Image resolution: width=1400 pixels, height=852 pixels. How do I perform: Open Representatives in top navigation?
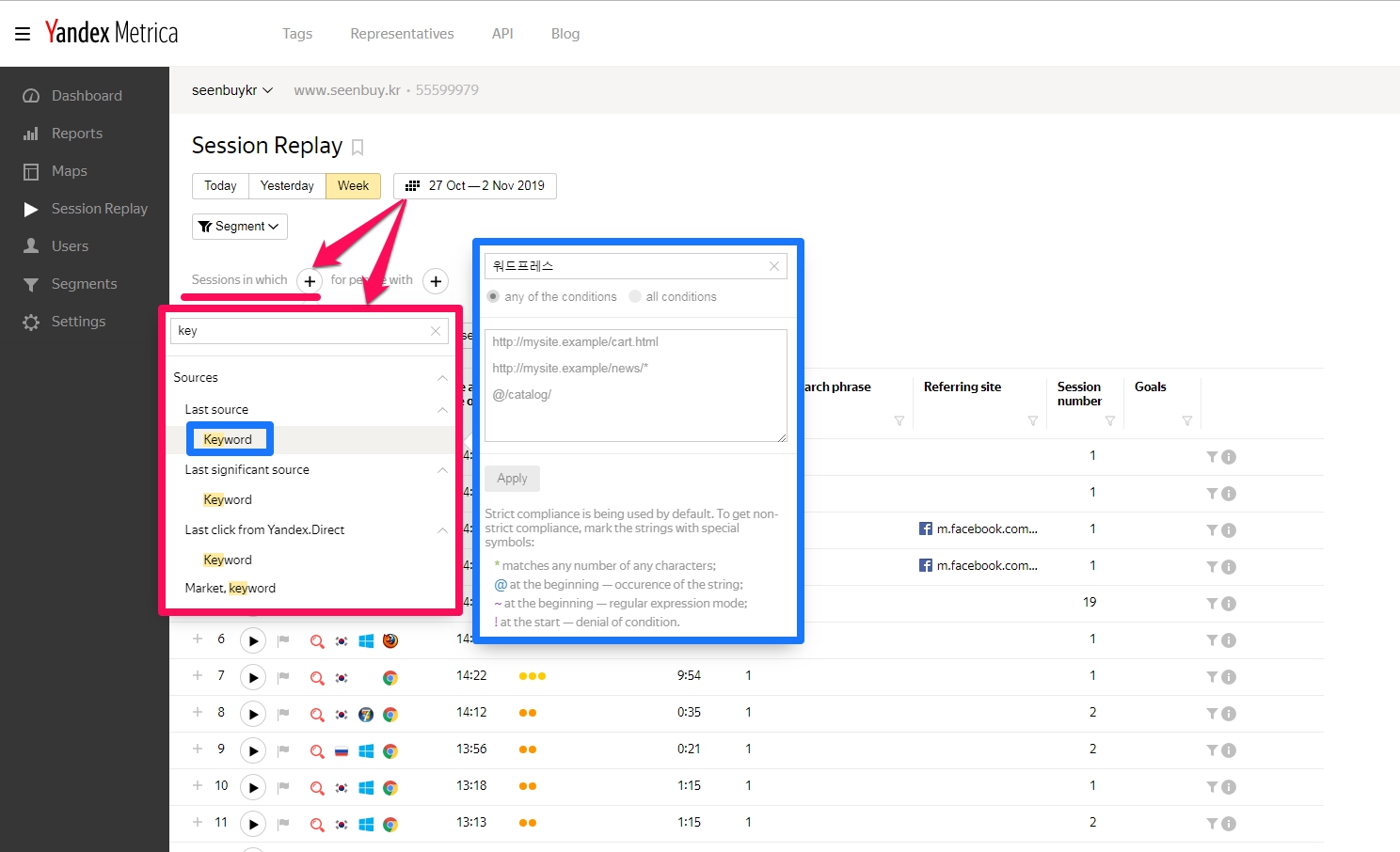(402, 34)
